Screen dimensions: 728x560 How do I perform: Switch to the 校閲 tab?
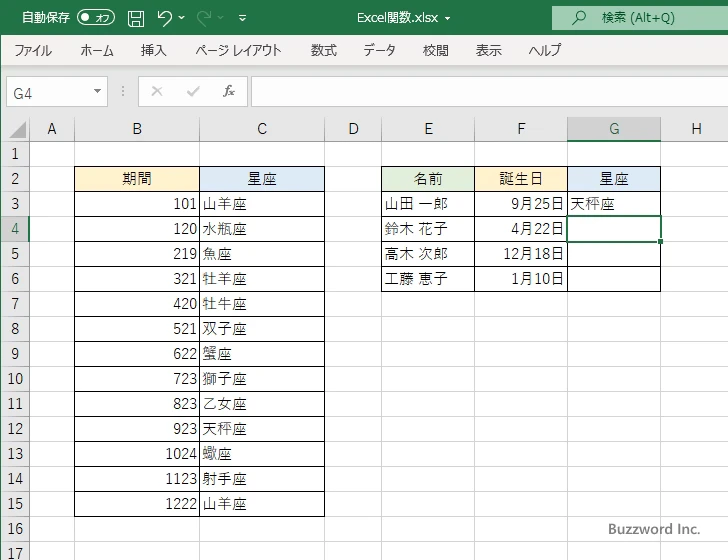pyautogui.click(x=436, y=50)
